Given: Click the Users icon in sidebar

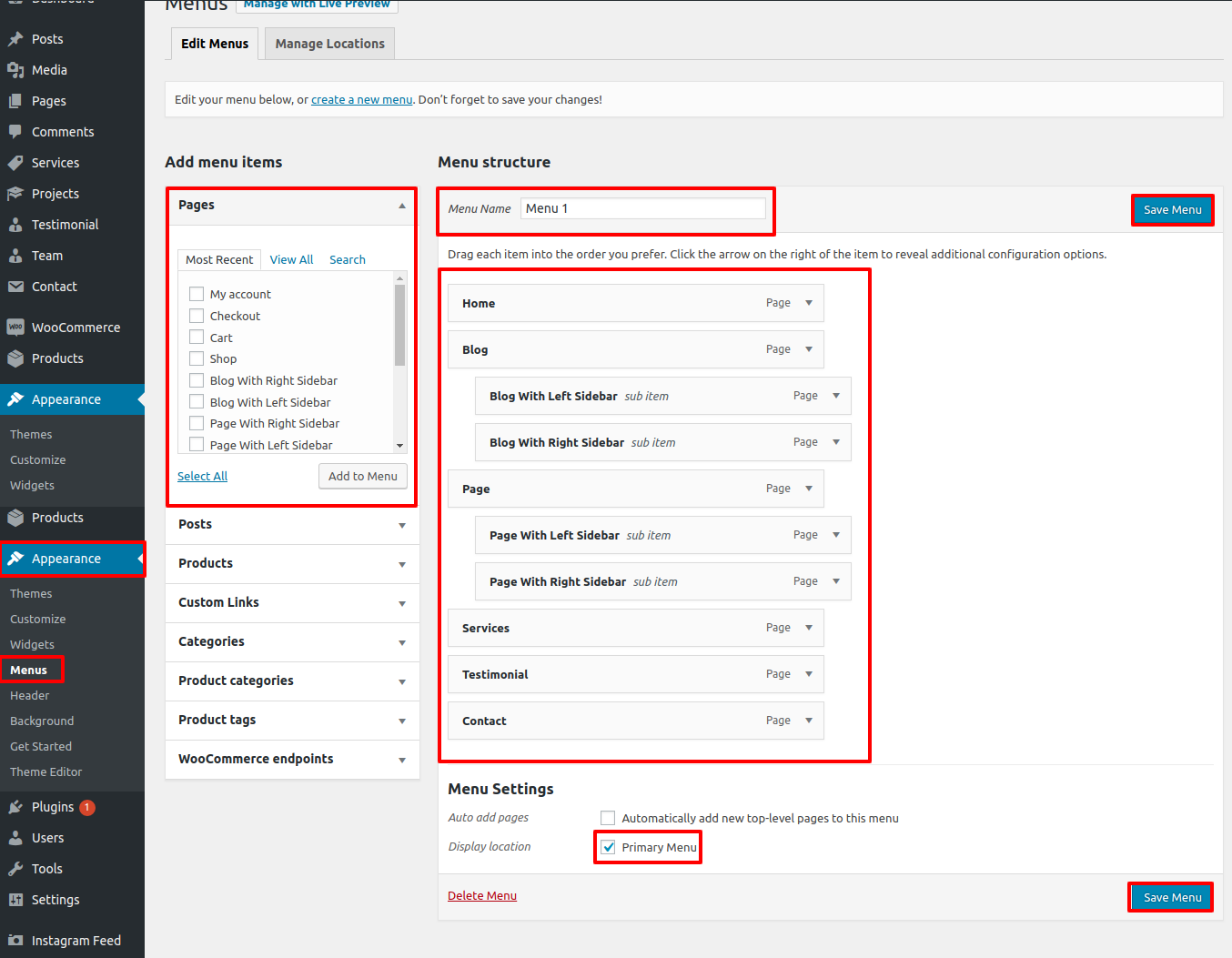Looking at the screenshot, I should (15, 838).
